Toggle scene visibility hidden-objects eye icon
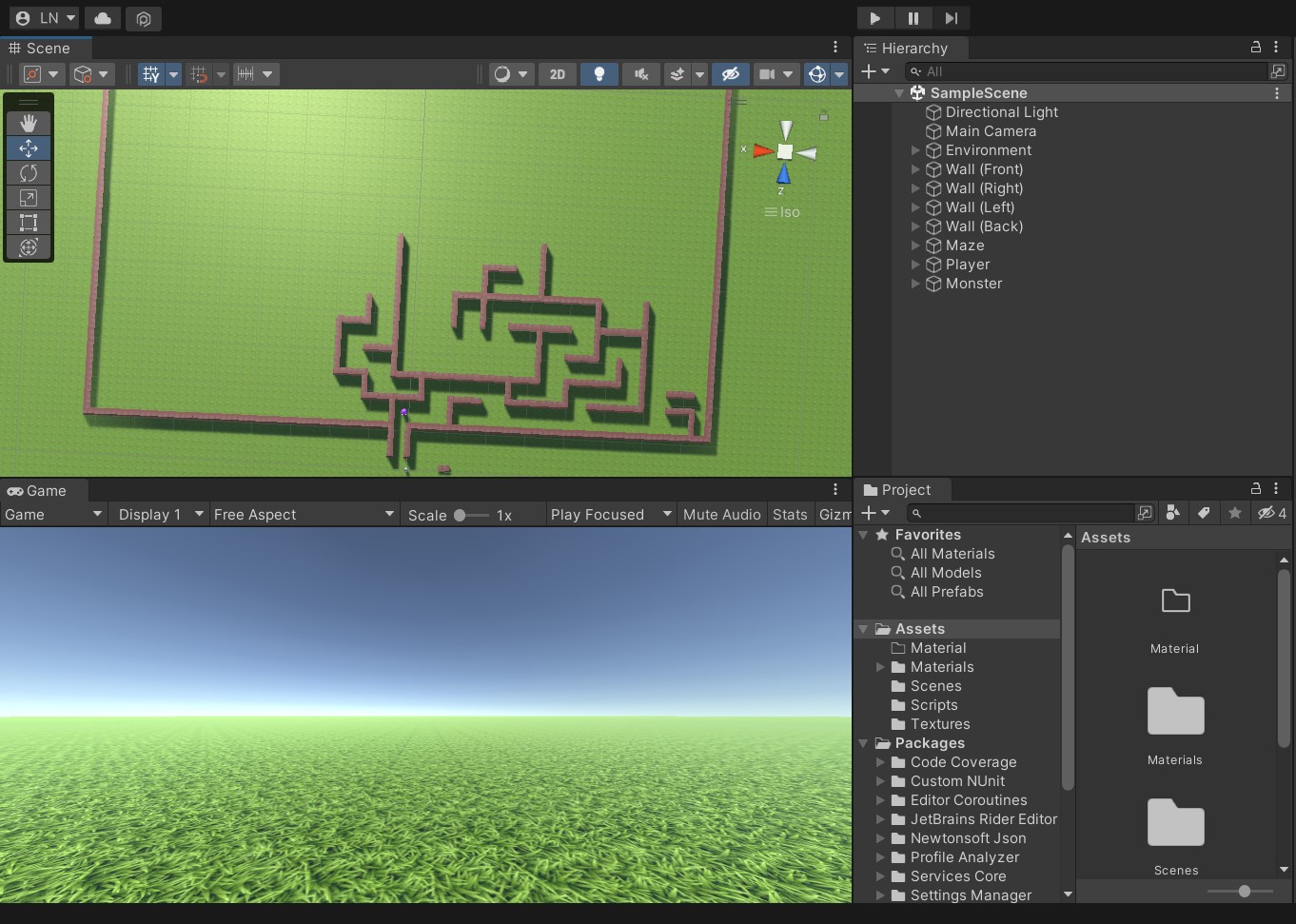Viewport: 1296px width, 924px height. coord(731,74)
